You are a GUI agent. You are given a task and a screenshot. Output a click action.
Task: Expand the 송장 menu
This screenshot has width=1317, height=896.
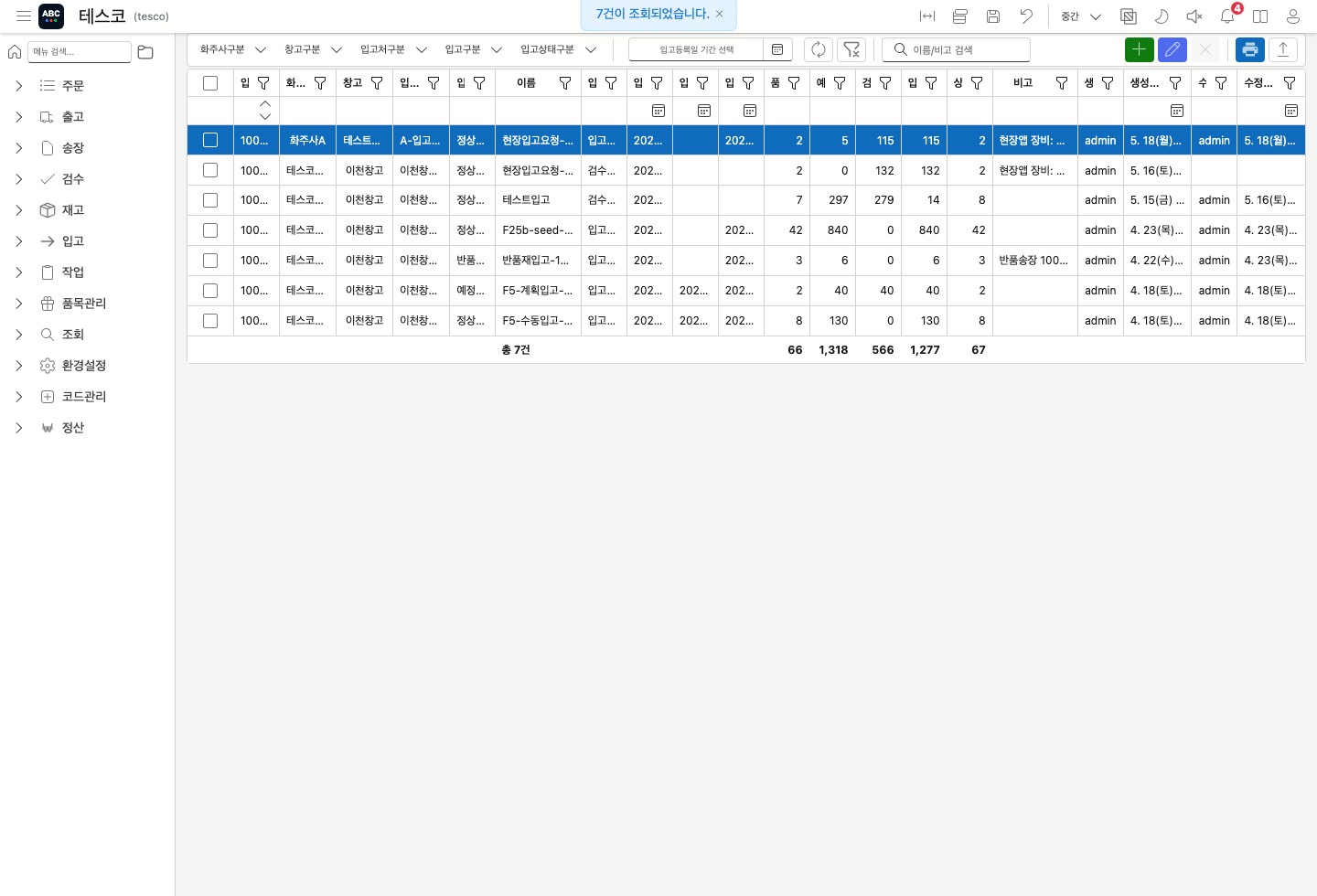click(19, 148)
